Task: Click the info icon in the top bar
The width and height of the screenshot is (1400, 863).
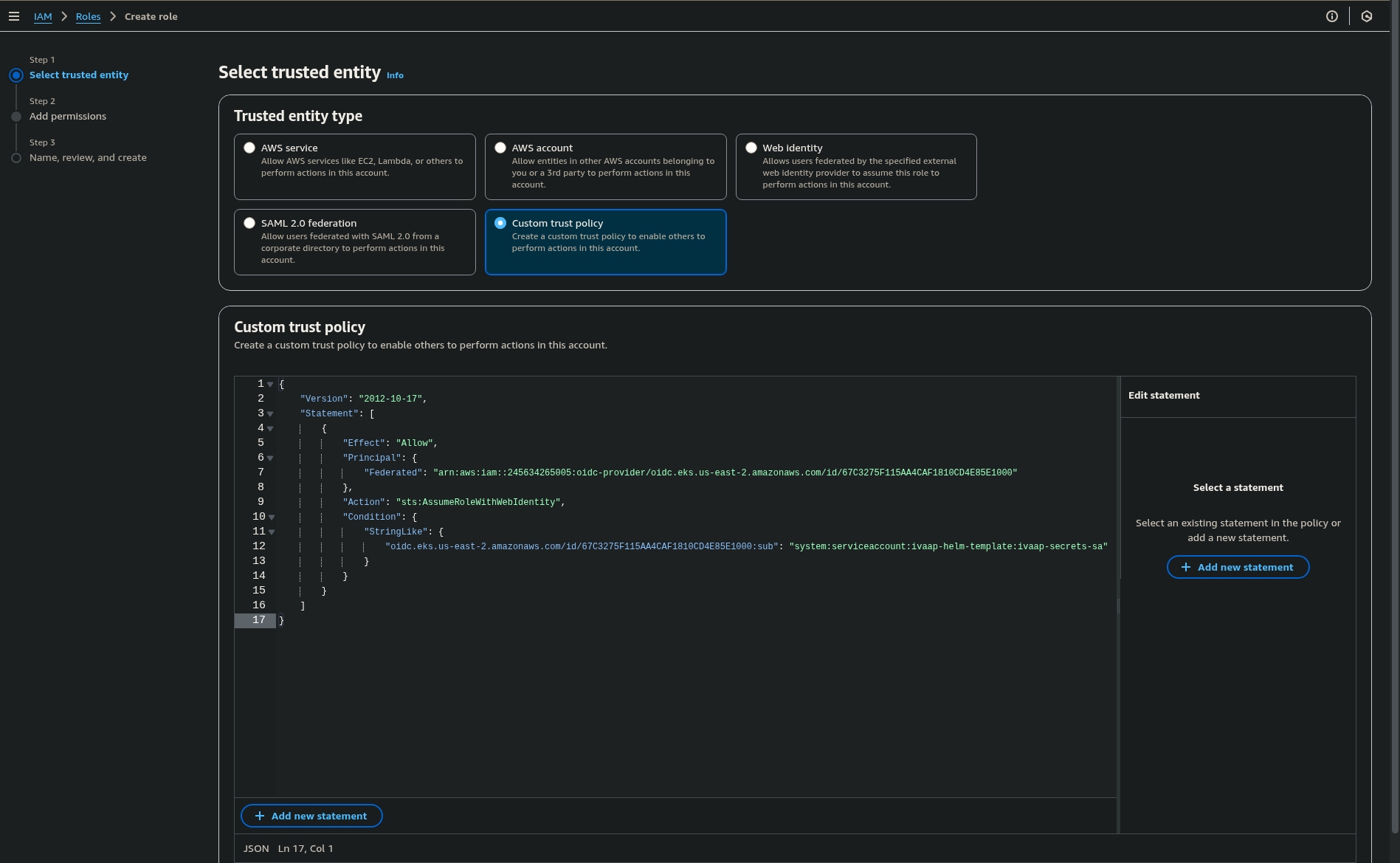Action: [1331, 16]
